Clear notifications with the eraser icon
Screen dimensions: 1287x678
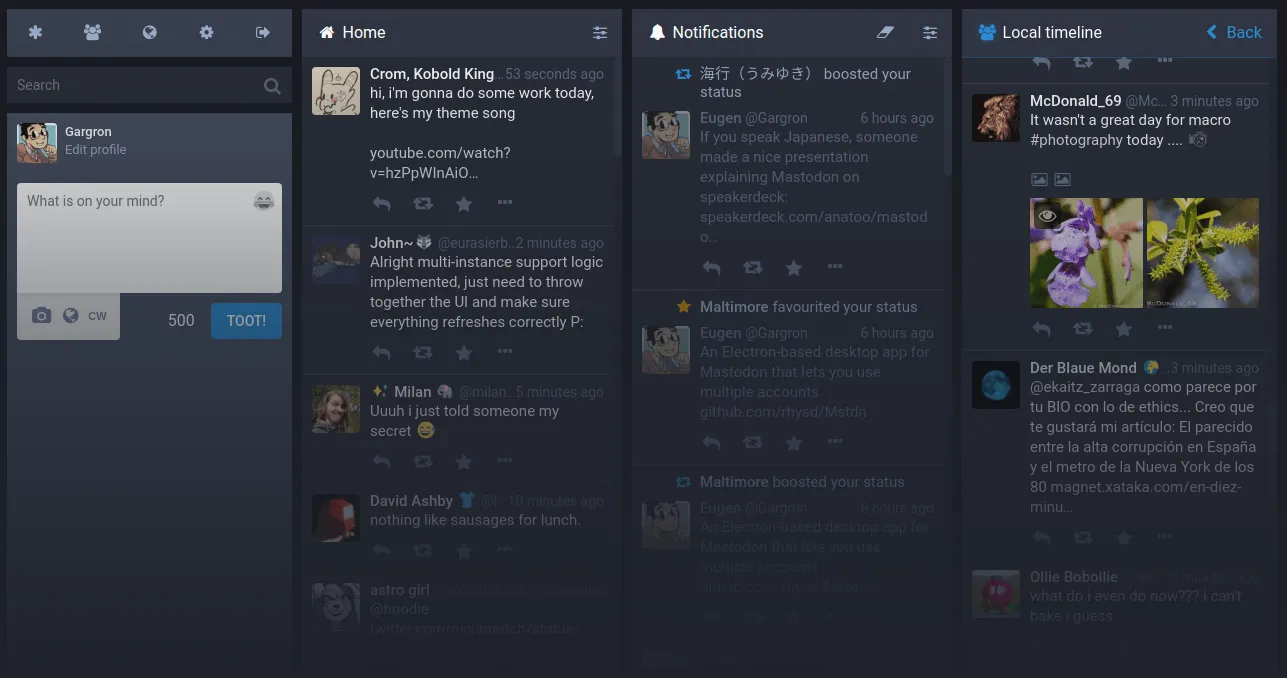884,32
